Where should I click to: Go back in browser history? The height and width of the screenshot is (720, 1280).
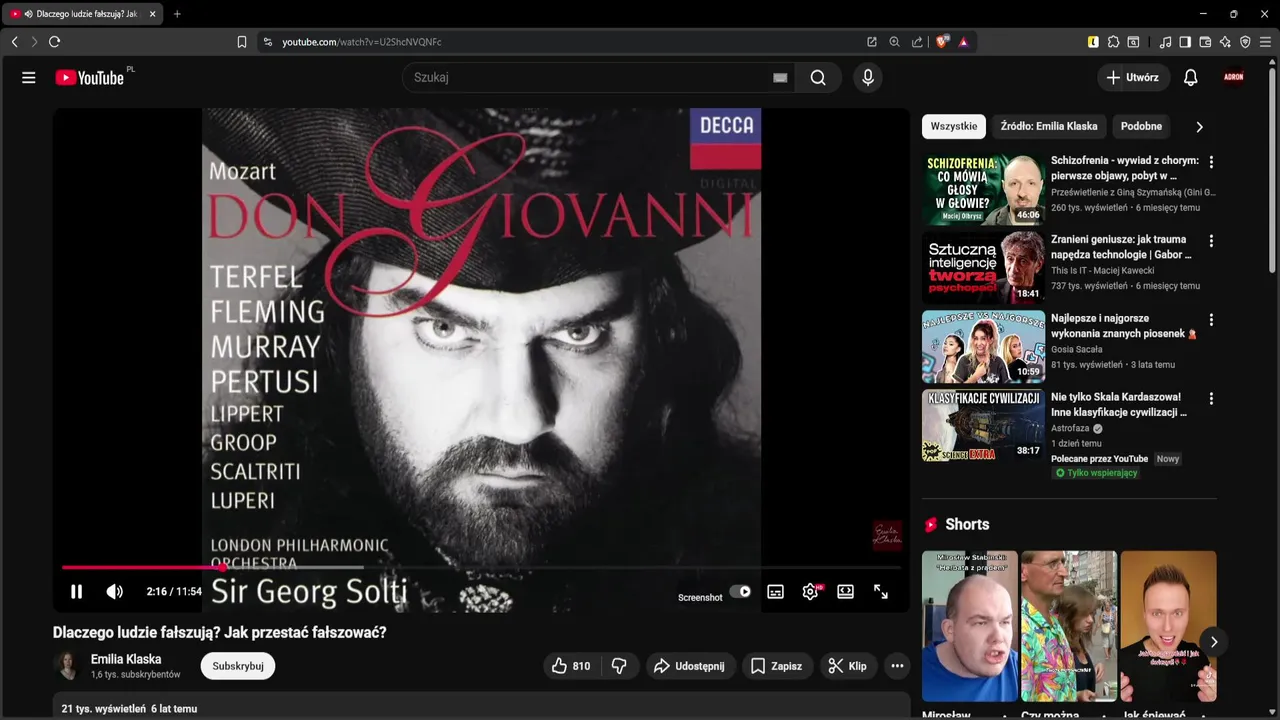14,42
